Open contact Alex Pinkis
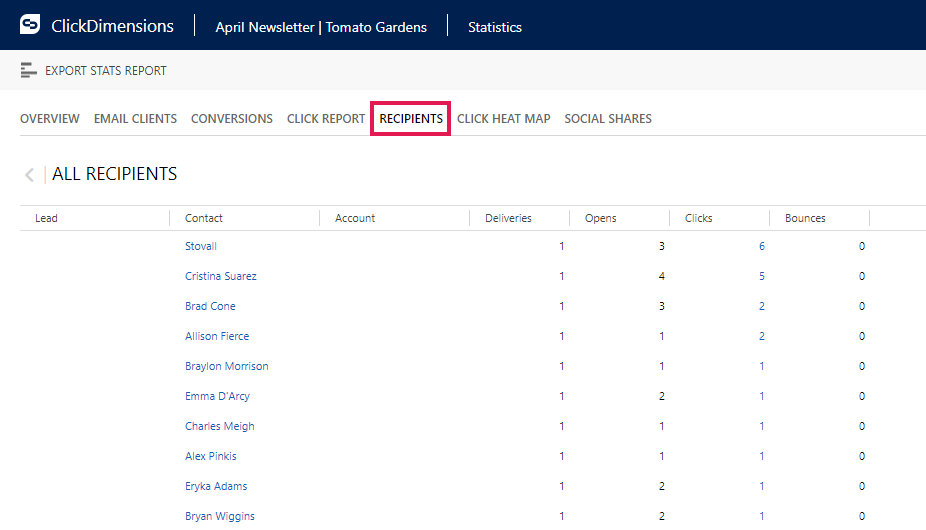This screenshot has height=530, width=926. click(211, 456)
